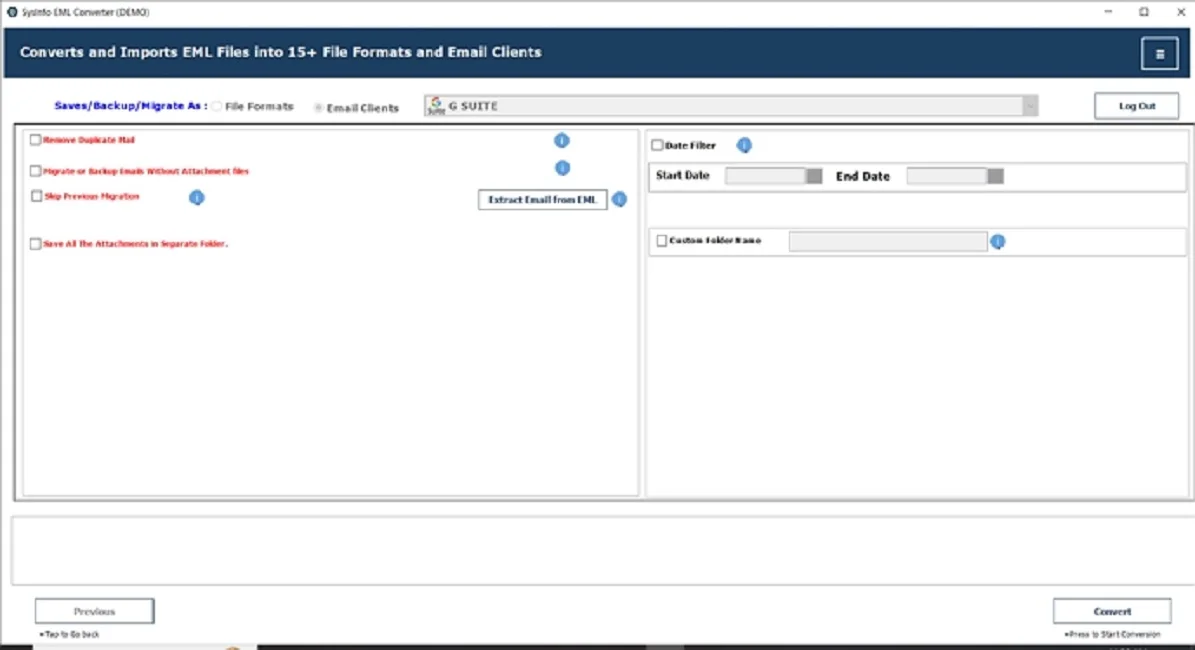The height and width of the screenshot is (650, 1195).
Task: Open the End Date calendar picker
Action: 995,176
